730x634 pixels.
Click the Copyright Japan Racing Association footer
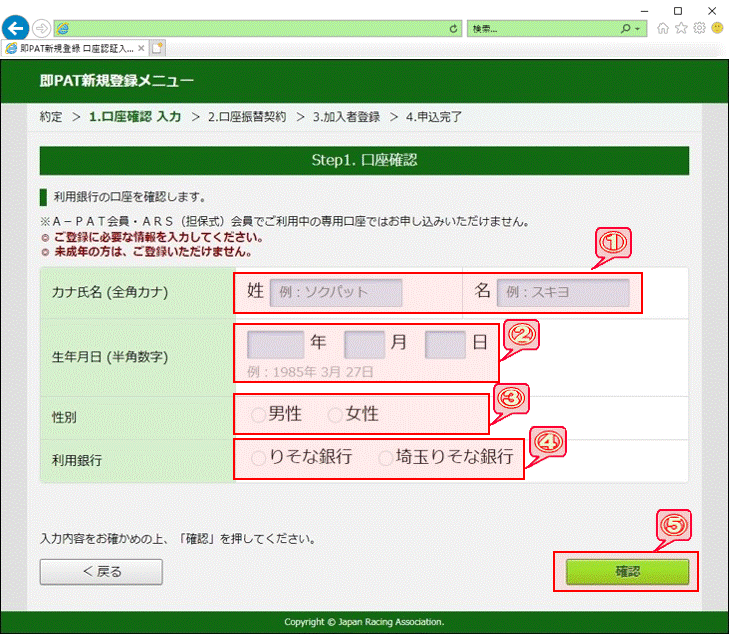point(364,622)
